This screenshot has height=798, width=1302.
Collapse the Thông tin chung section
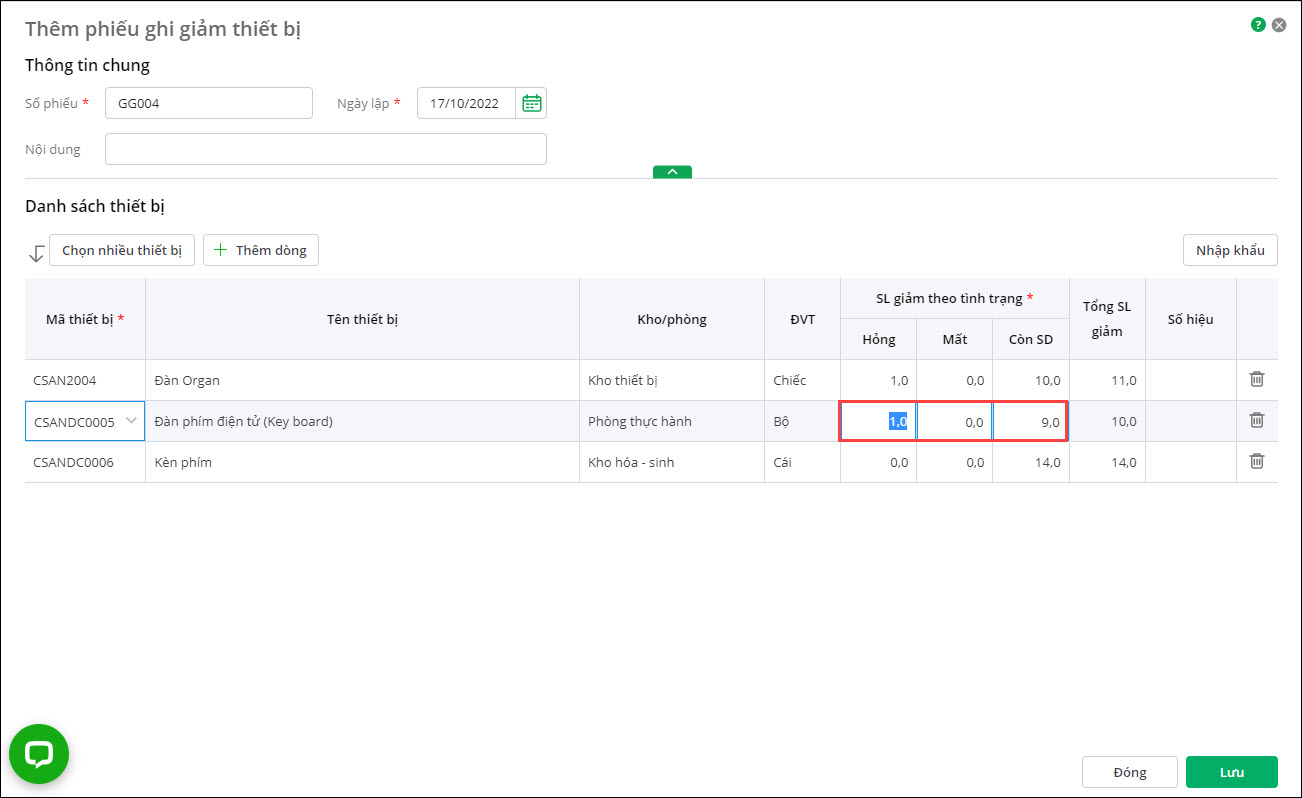672,172
